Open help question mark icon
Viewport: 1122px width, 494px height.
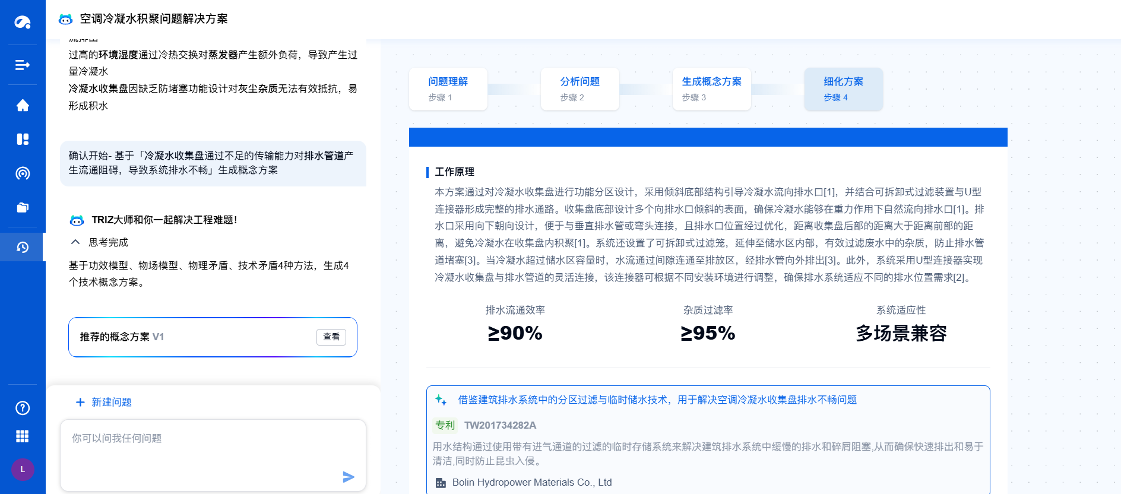pos(22,408)
